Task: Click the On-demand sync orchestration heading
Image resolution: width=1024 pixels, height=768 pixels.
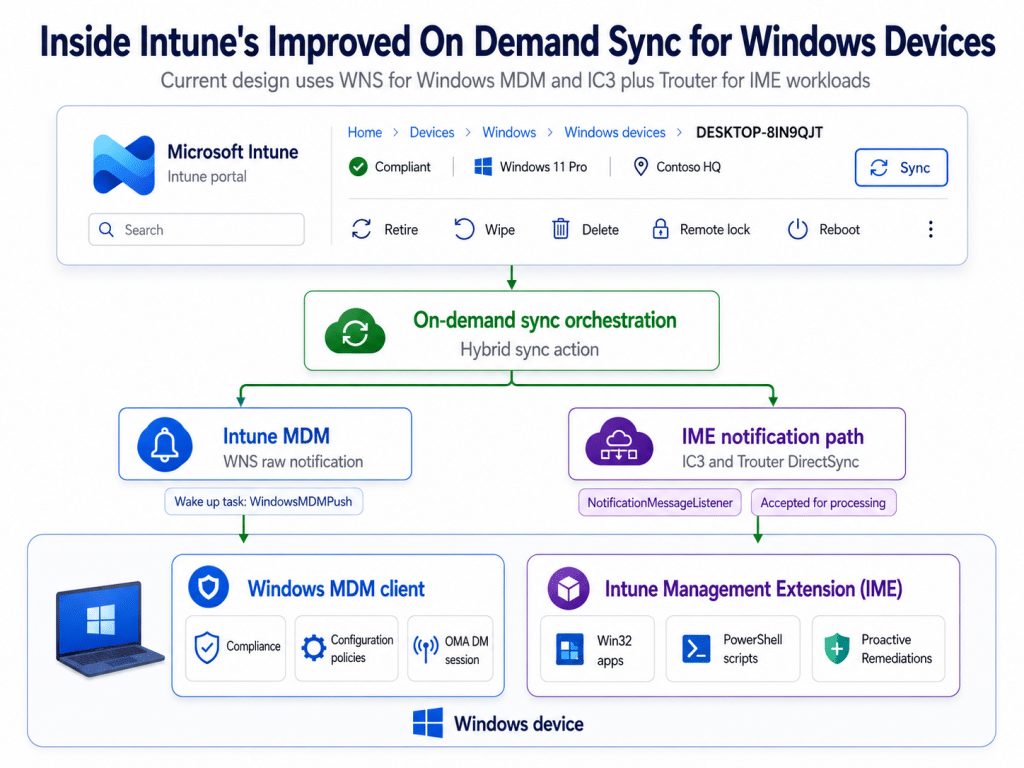Action: click(x=545, y=320)
